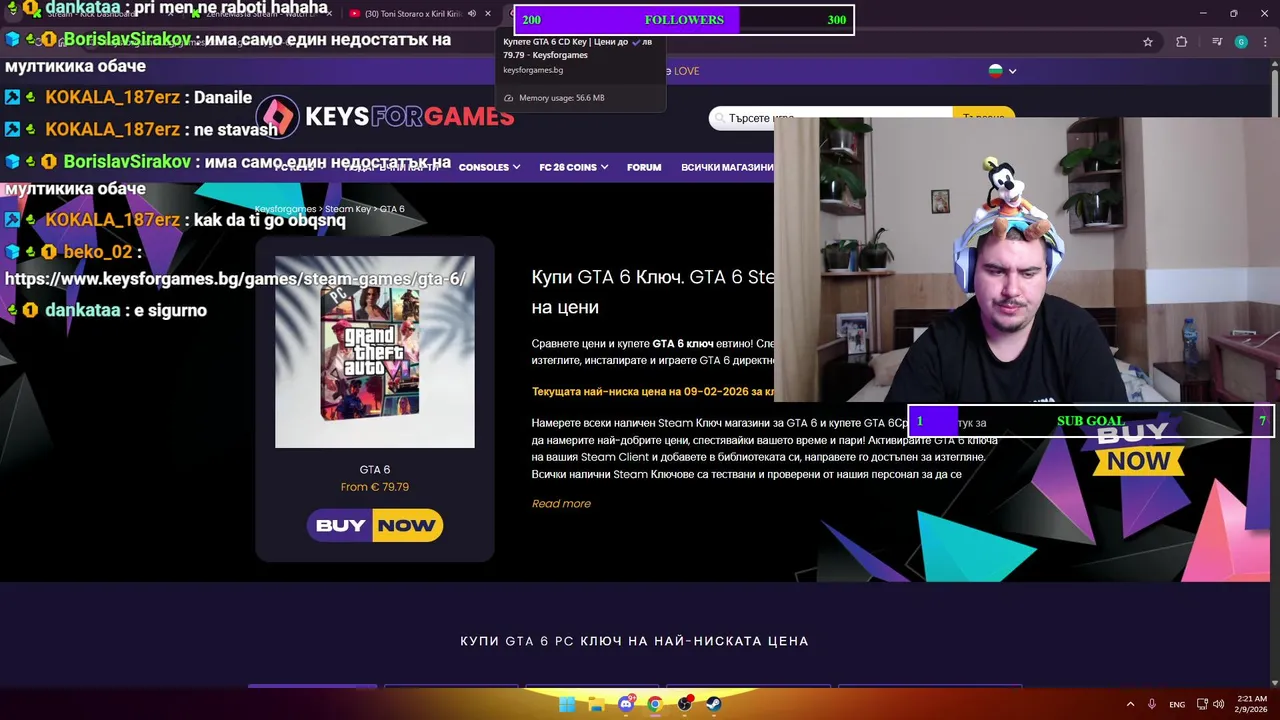Screen dimensions: 1280x720
Task: Open Discord from the taskbar
Action: (626, 704)
